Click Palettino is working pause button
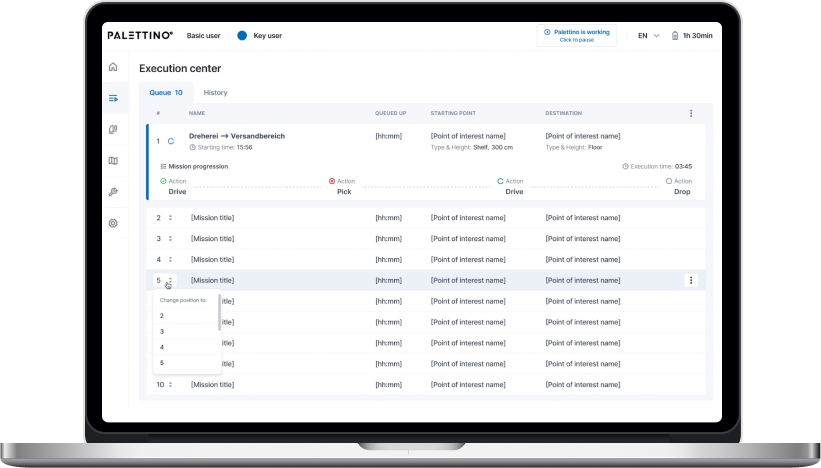This screenshot has height=468, width=821. pos(576,36)
